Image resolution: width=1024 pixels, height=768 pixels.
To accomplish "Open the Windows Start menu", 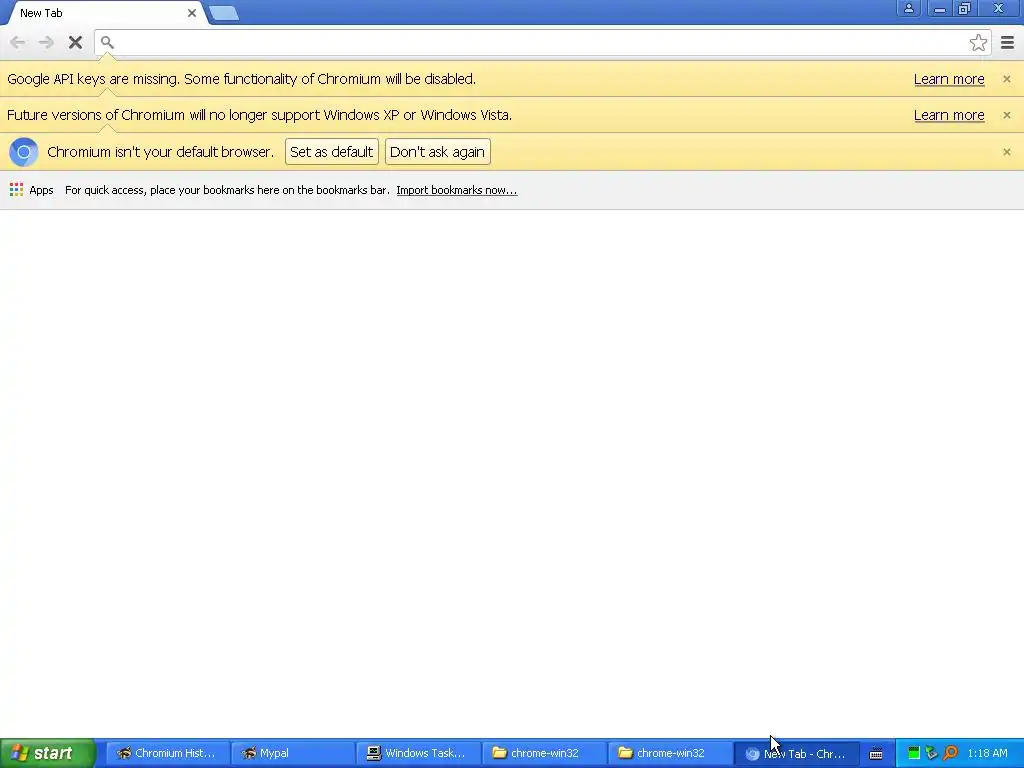I will pyautogui.click(x=47, y=753).
